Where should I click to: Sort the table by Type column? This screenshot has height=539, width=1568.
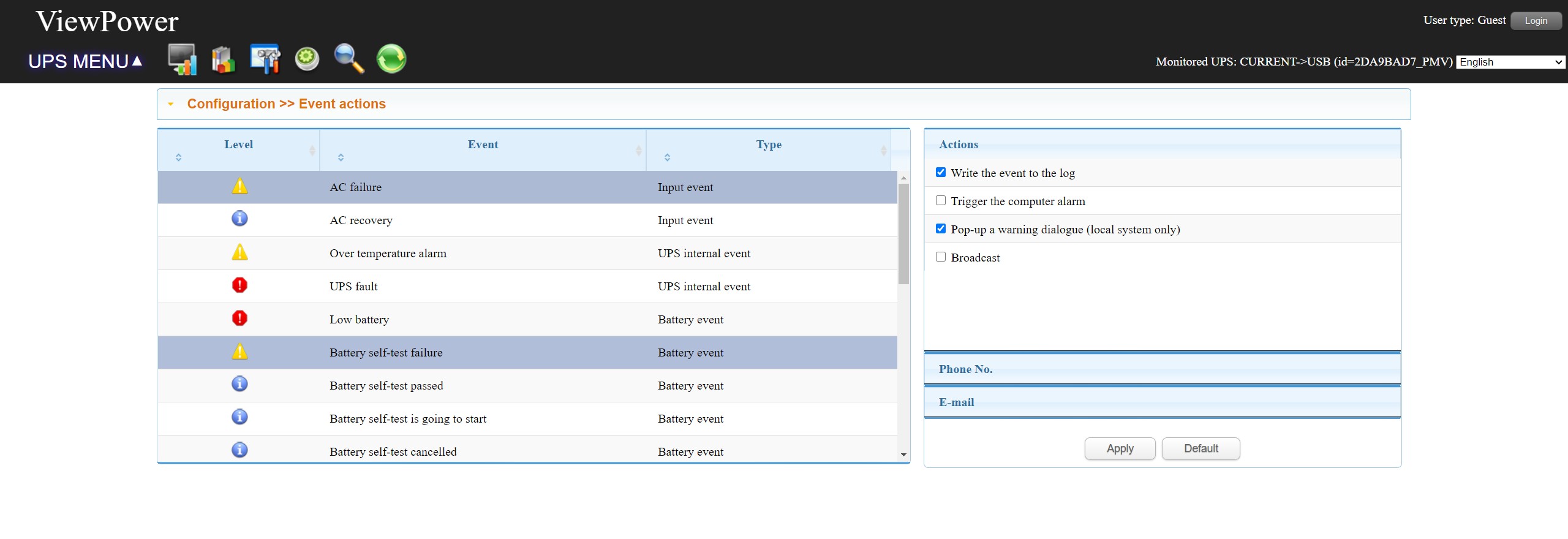pyautogui.click(x=768, y=145)
